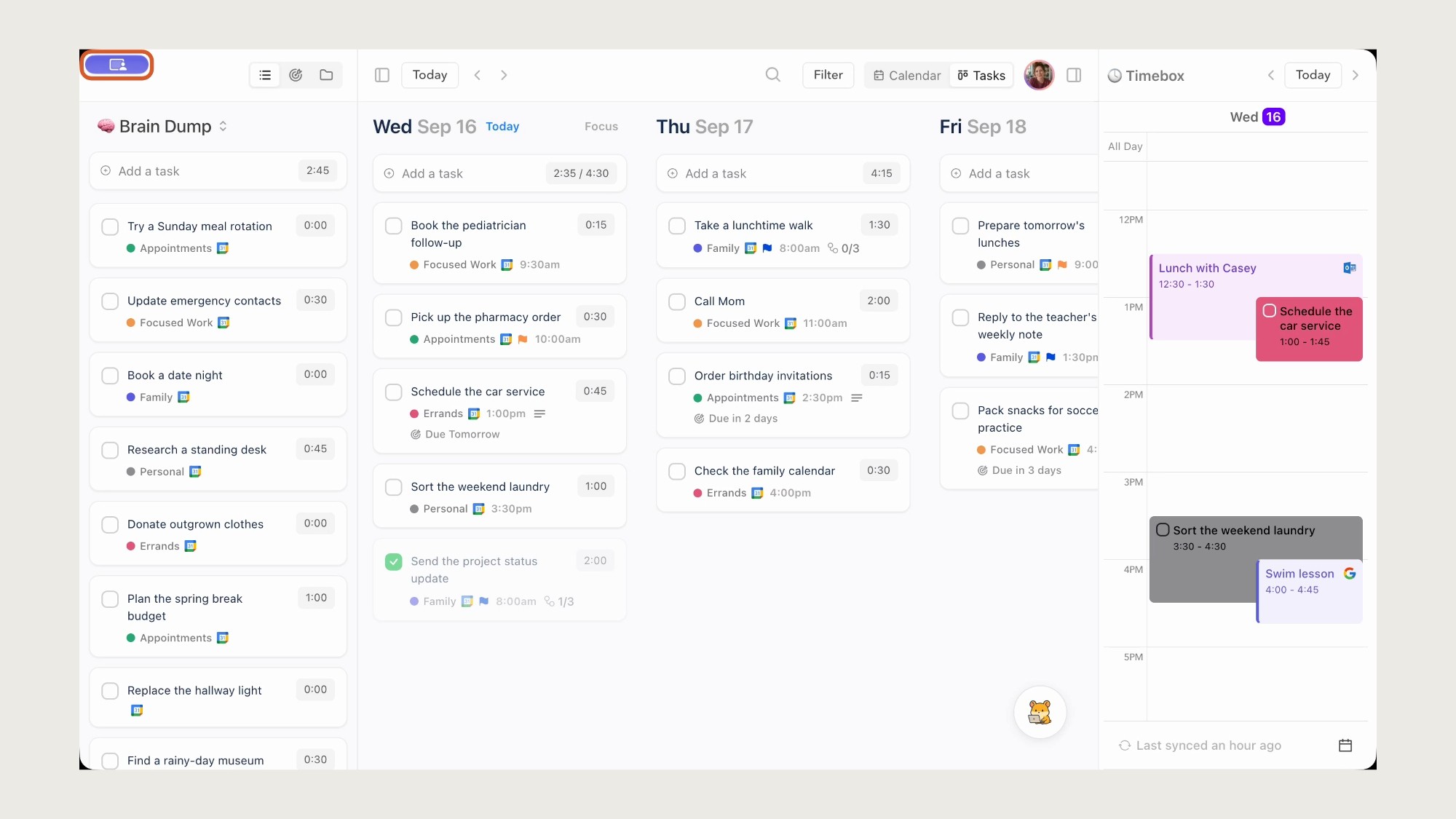Image resolution: width=1456 pixels, height=819 pixels.
Task: Open the hamster assistant icon
Action: 1040,712
